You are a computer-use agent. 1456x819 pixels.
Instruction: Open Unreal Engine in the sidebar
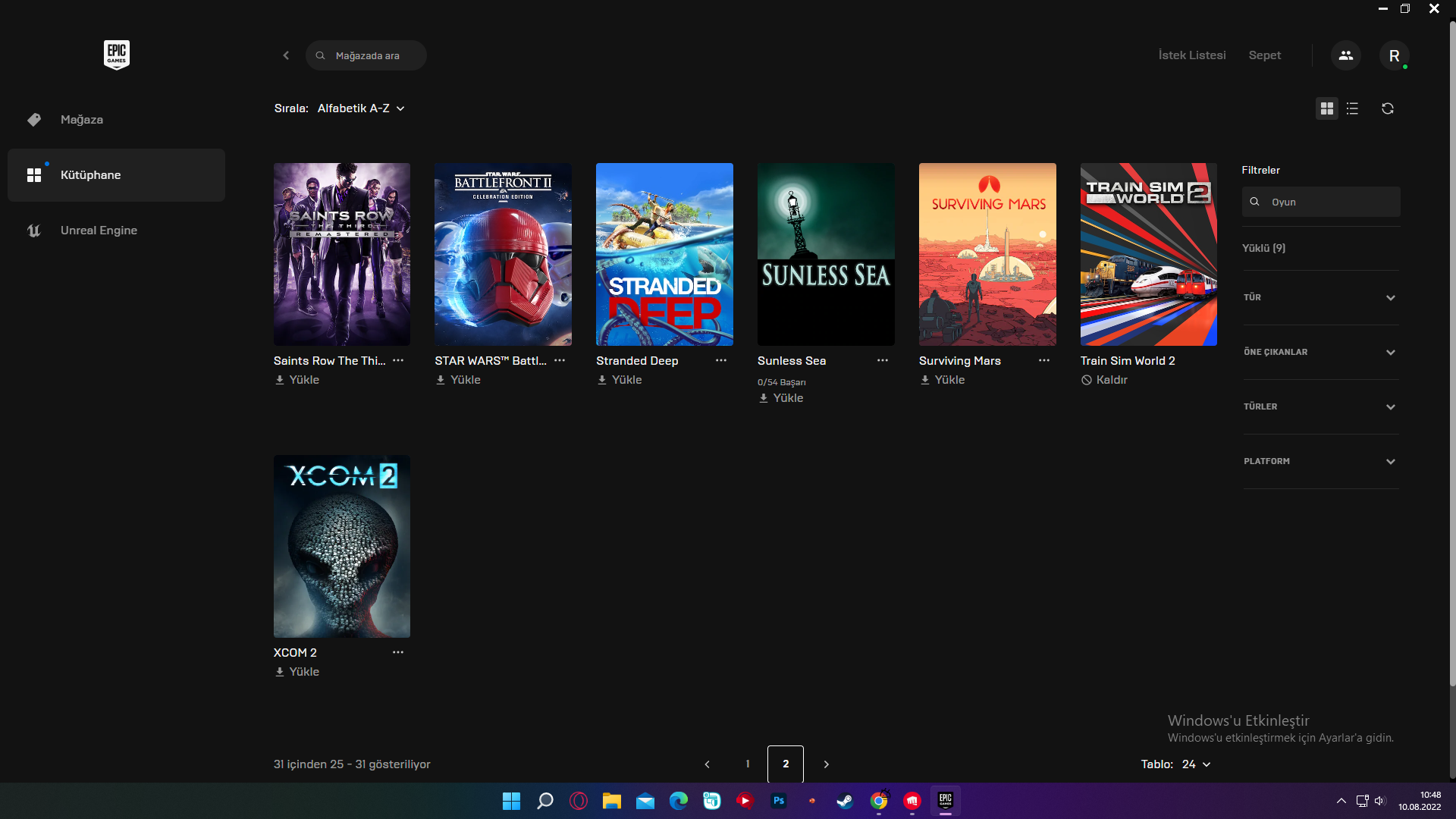(116, 231)
